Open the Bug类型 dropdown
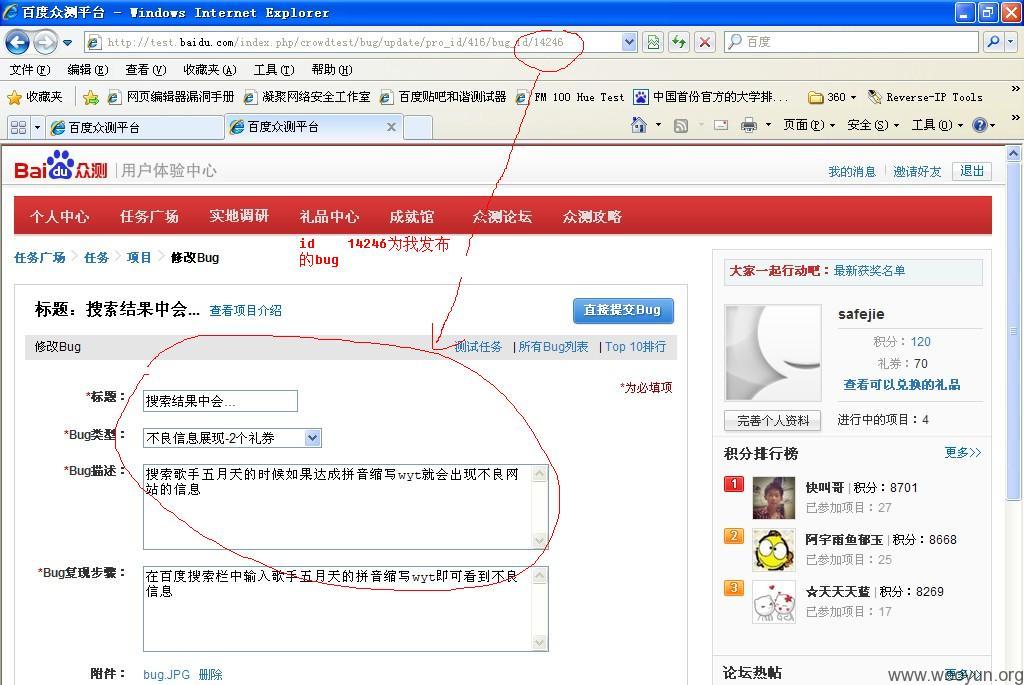 [232, 438]
